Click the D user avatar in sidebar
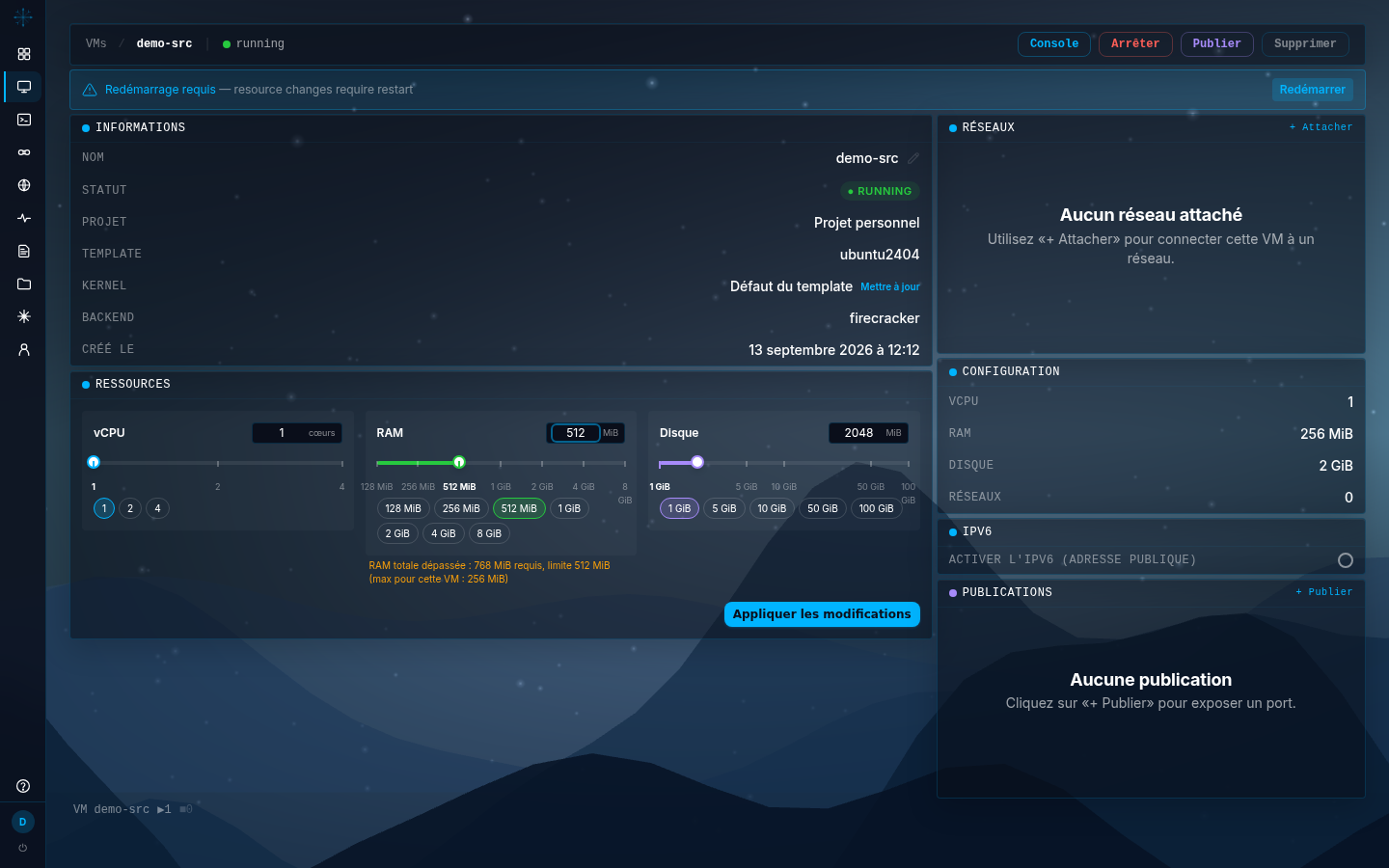Screen dimensions: 1389x868 coord(23,822)
